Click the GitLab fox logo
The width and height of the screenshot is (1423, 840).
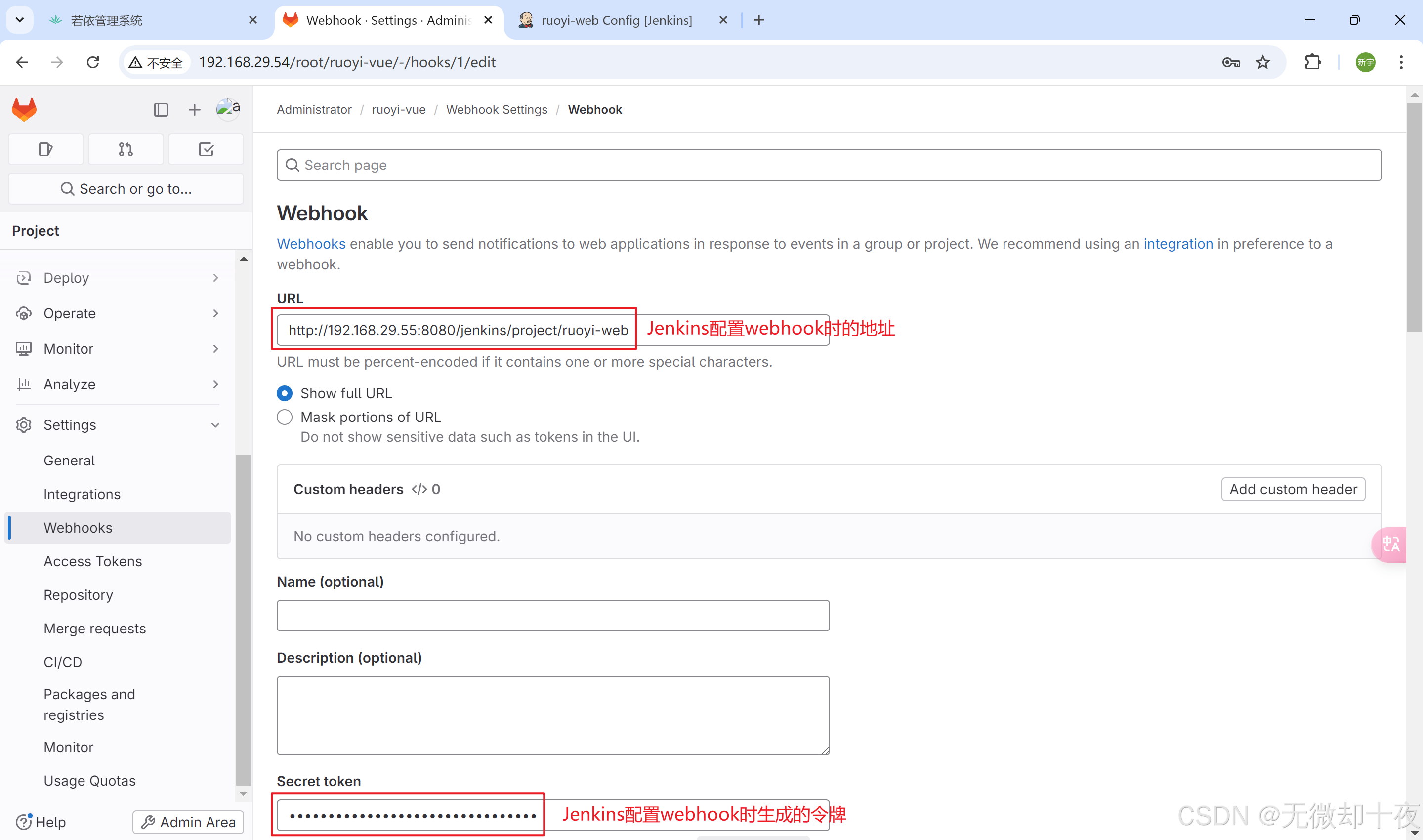click(x=24, y=109)
